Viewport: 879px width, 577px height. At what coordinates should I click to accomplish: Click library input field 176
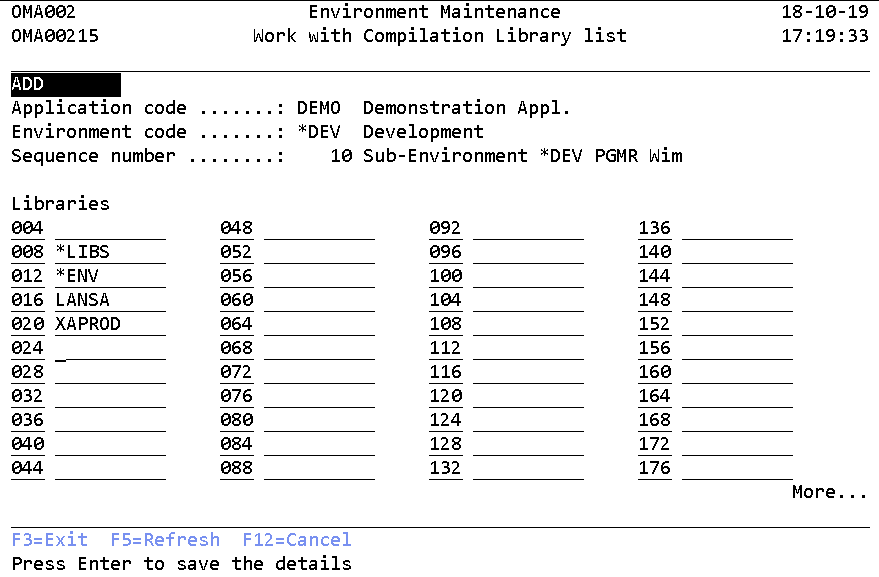[737, 469]
